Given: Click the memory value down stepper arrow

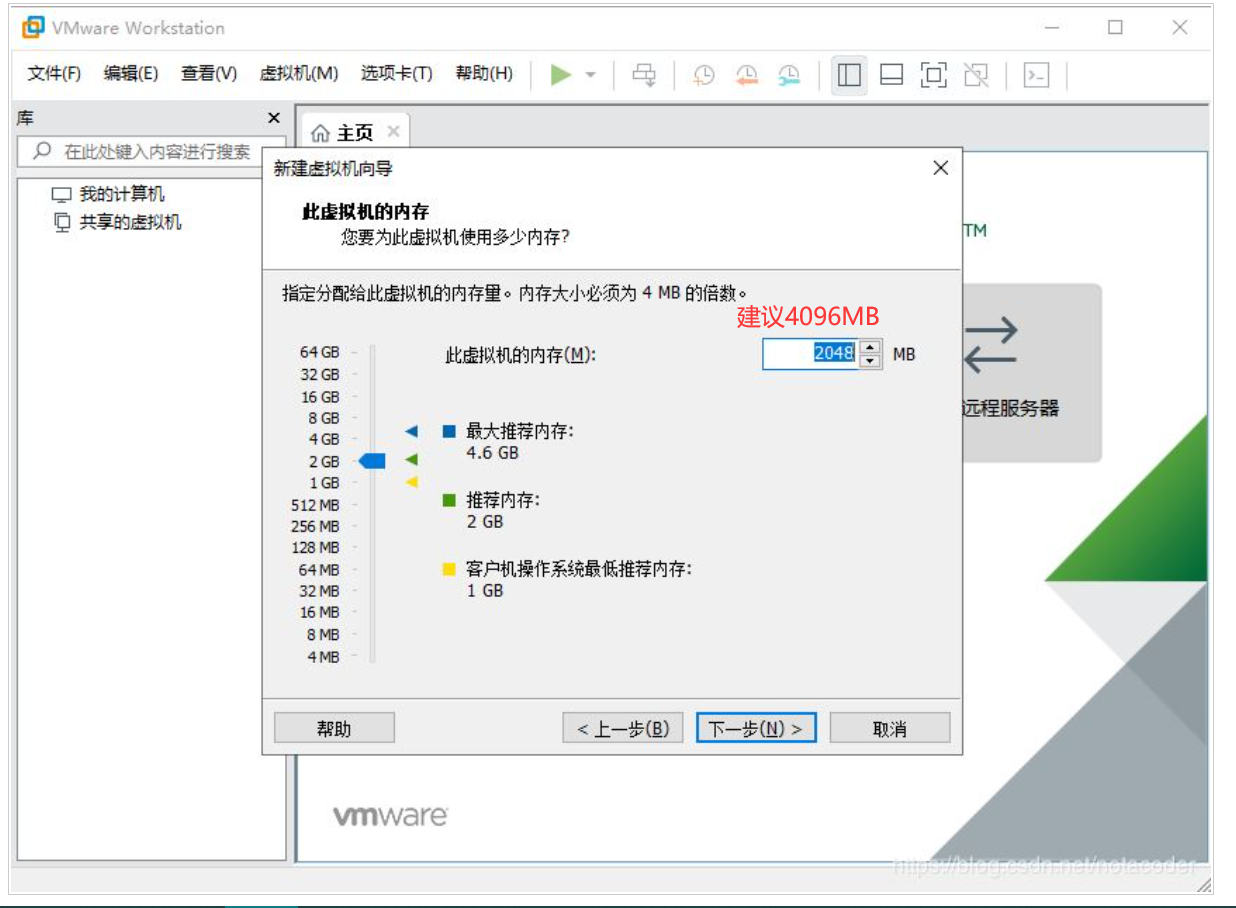Looking at the screenshot, I should (870, 361).
